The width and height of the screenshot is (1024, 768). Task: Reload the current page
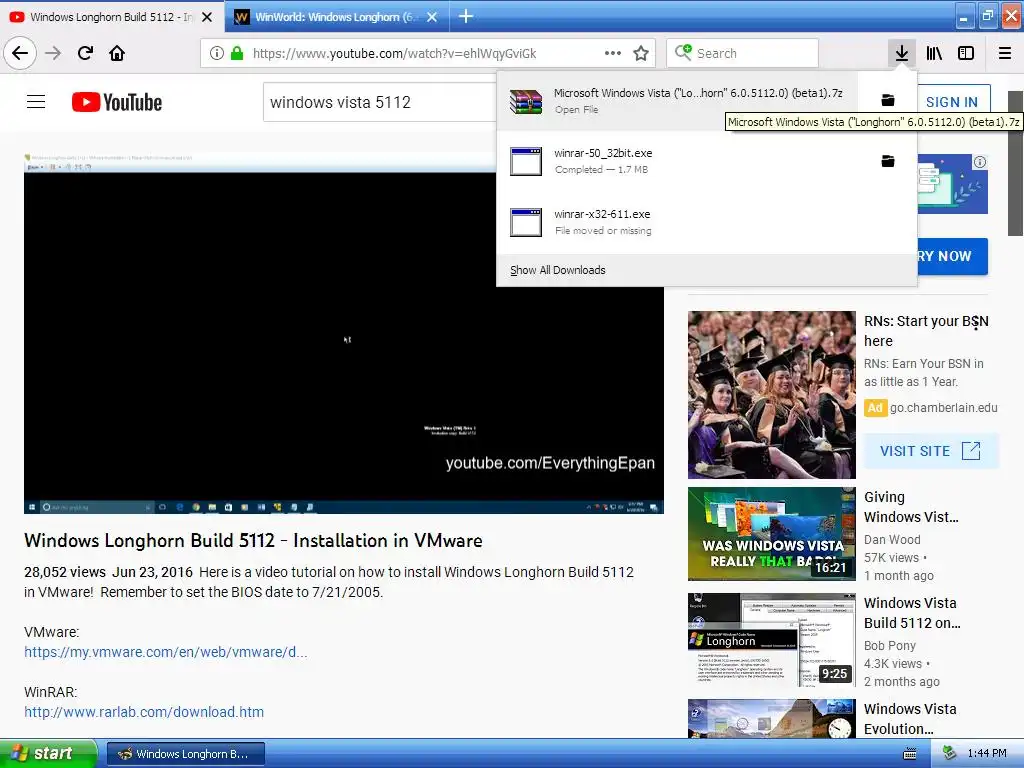click(x=85, y=53)
